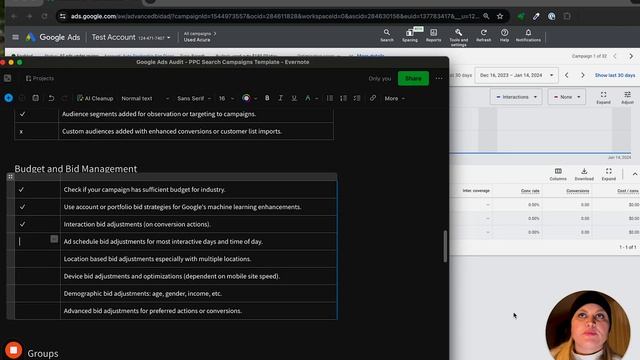Click the Evernote note scrollbar
This screenshot has width=640, height=360.
click(445, 246)
